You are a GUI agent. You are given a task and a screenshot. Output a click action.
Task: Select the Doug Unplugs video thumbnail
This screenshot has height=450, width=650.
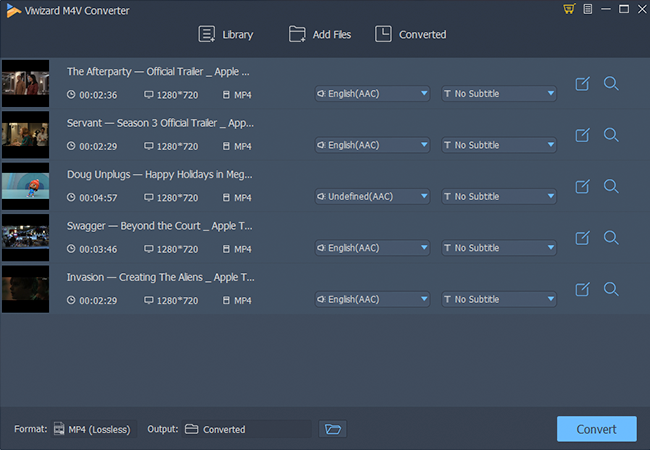click(25, 186)
